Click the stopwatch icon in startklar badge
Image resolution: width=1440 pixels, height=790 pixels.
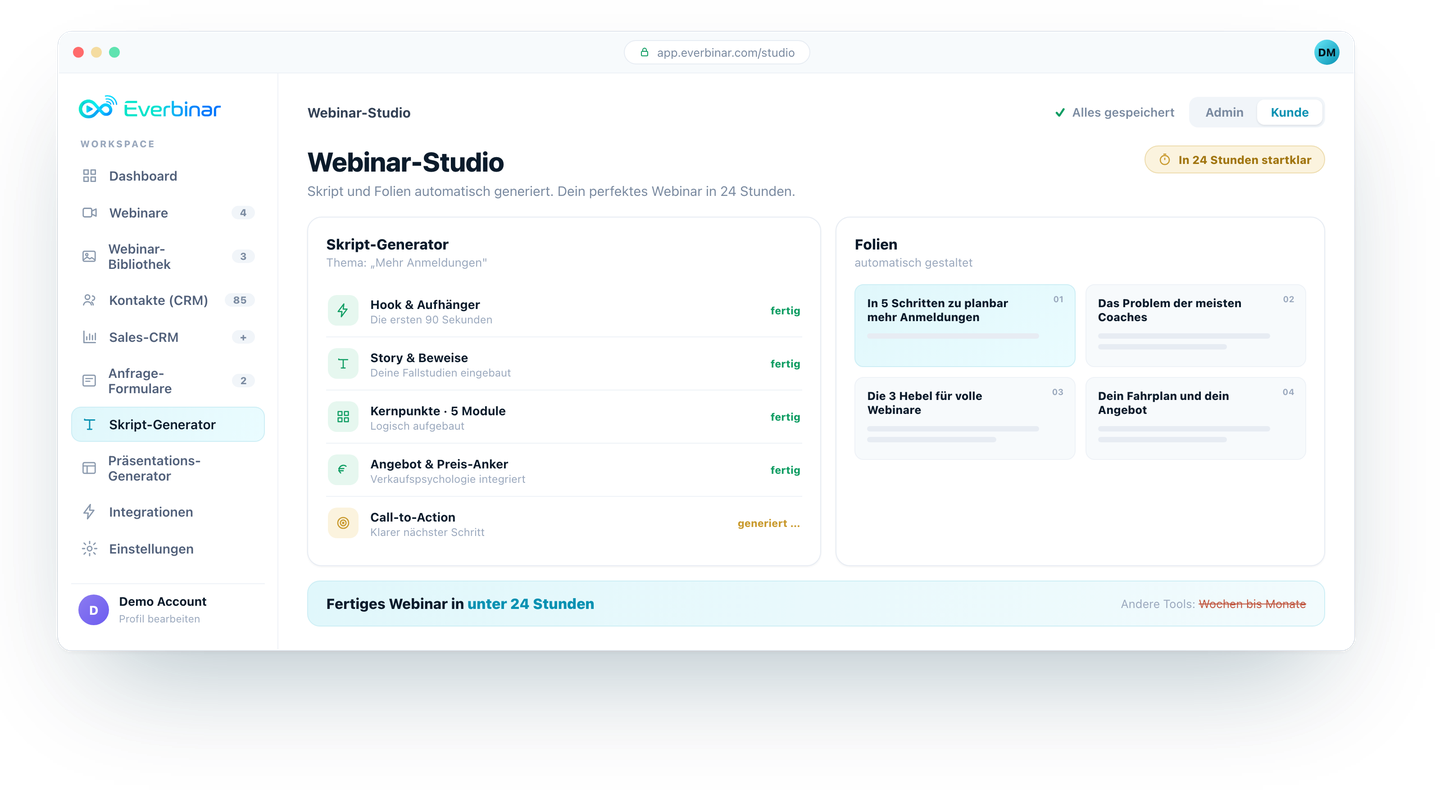(1164, 160)
